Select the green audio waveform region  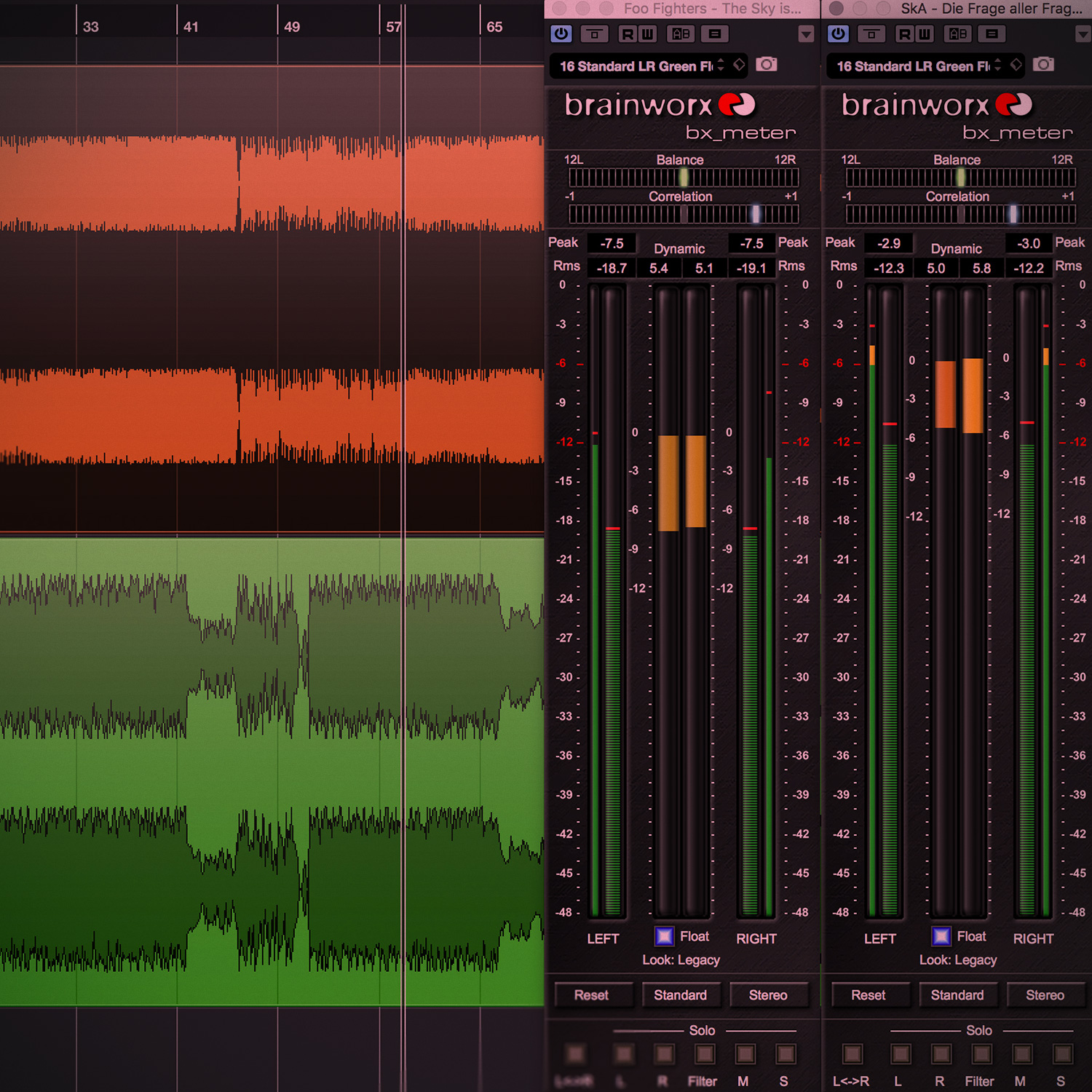272,772
